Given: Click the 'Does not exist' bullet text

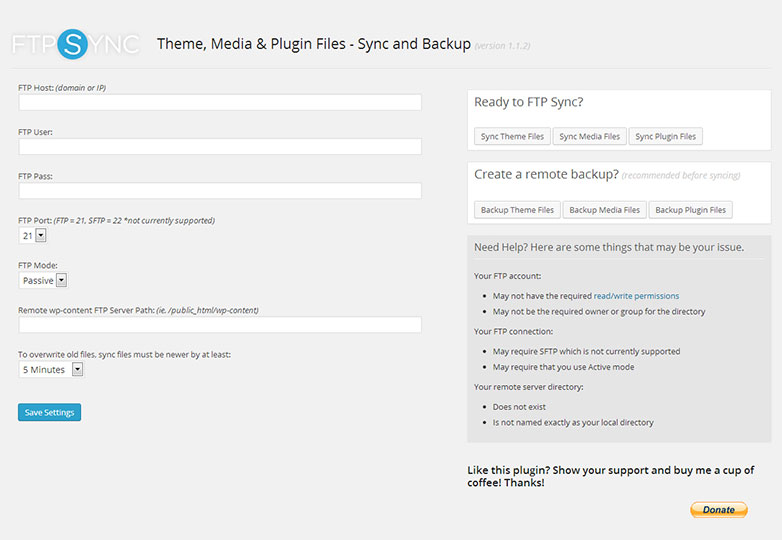Looking at the screenshot, I should pyautogui.click(x=519, y=407).
